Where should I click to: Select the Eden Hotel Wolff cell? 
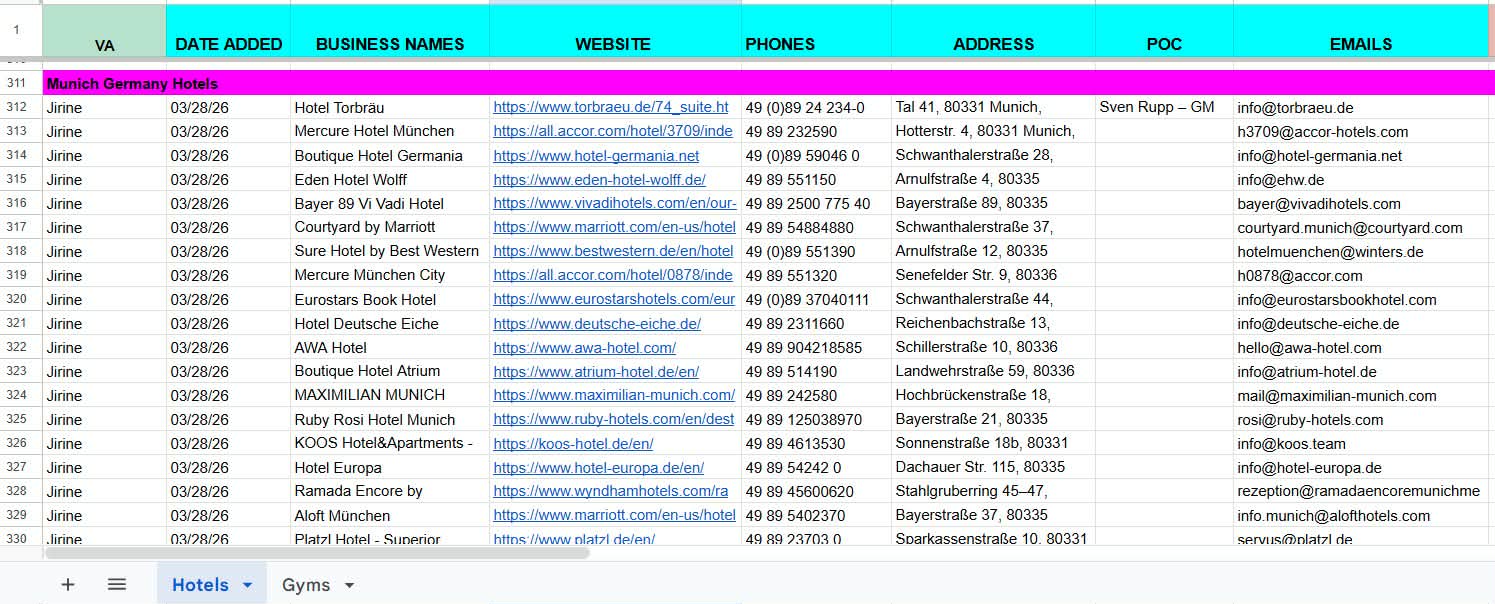[x=390, y=179]
